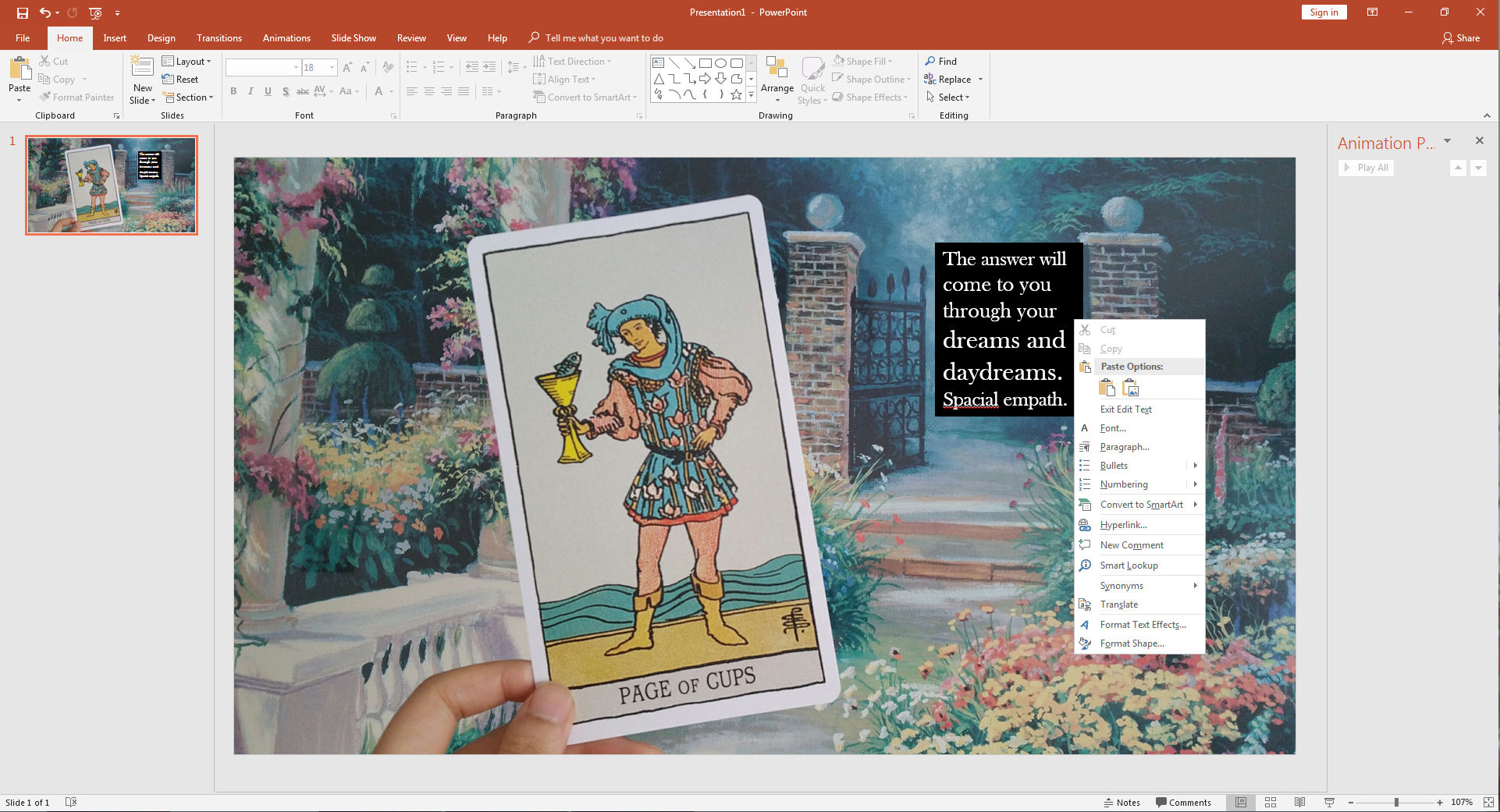This screenshot has width=1500, height=812.
Task: Click the Save icon in title bar
Action: coord(23,12)
